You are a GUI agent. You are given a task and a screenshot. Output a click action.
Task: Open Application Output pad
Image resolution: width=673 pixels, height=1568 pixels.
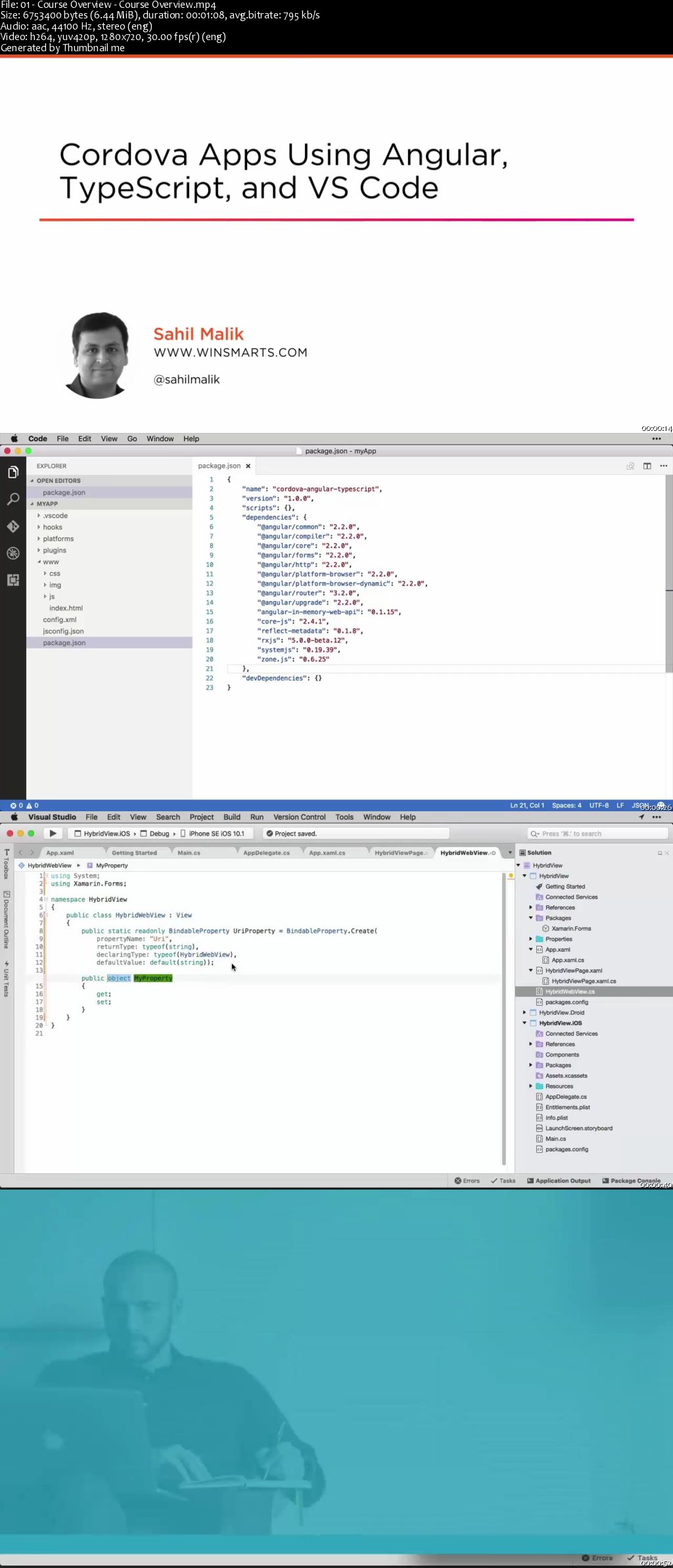pyautogui.click(x=559, y=1181)
